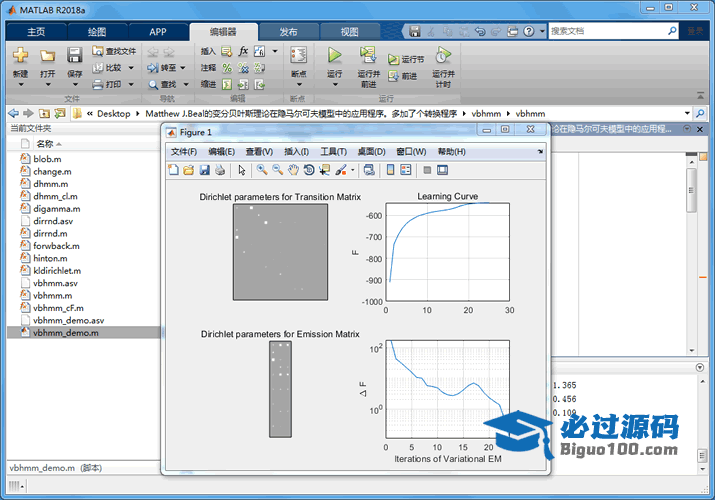Click the Save Figure icon in Figure 1 toolbar
This screenshot has width=715, height=500.
point(204,170)
